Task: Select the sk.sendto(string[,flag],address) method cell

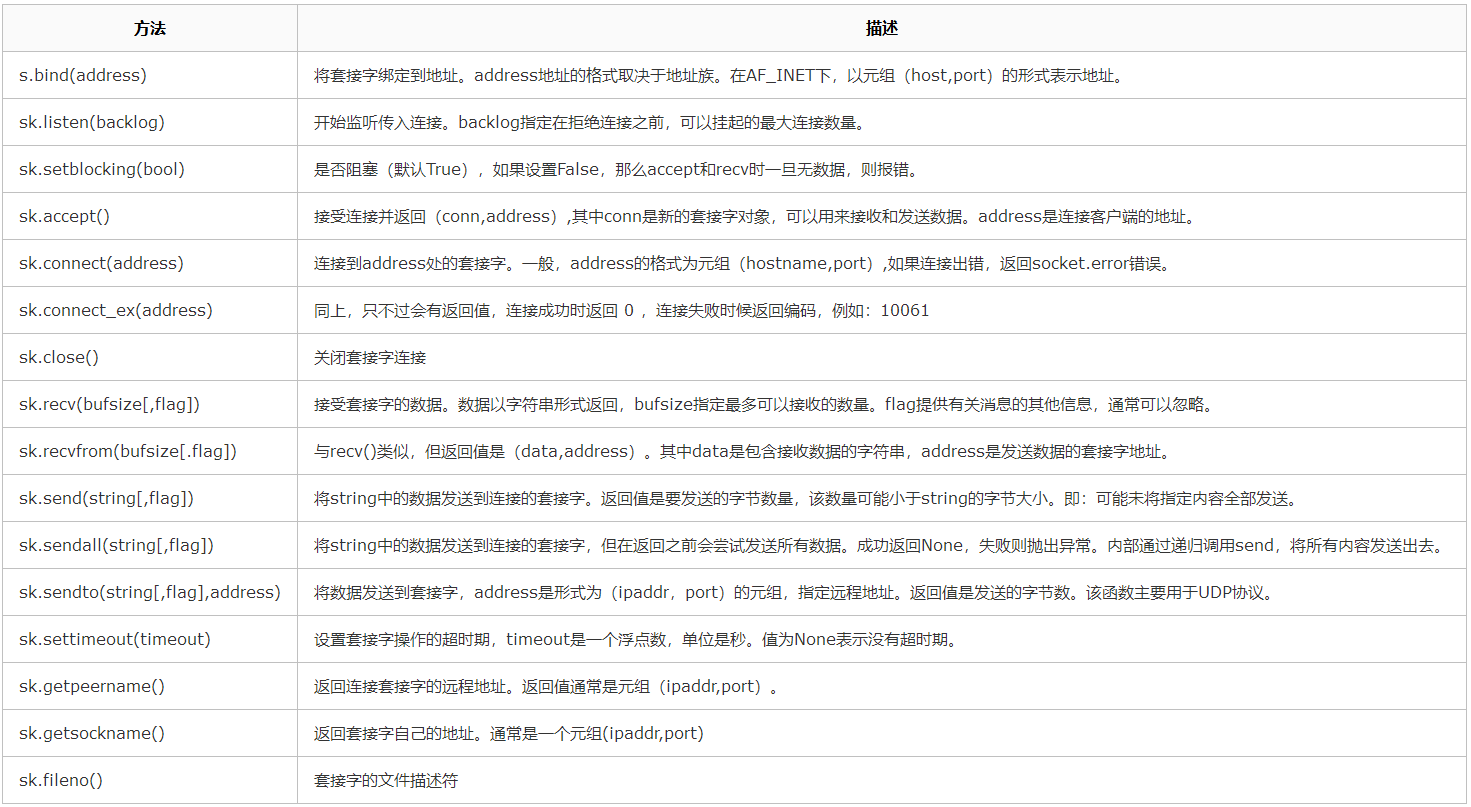Action: [x=150, y=592]
